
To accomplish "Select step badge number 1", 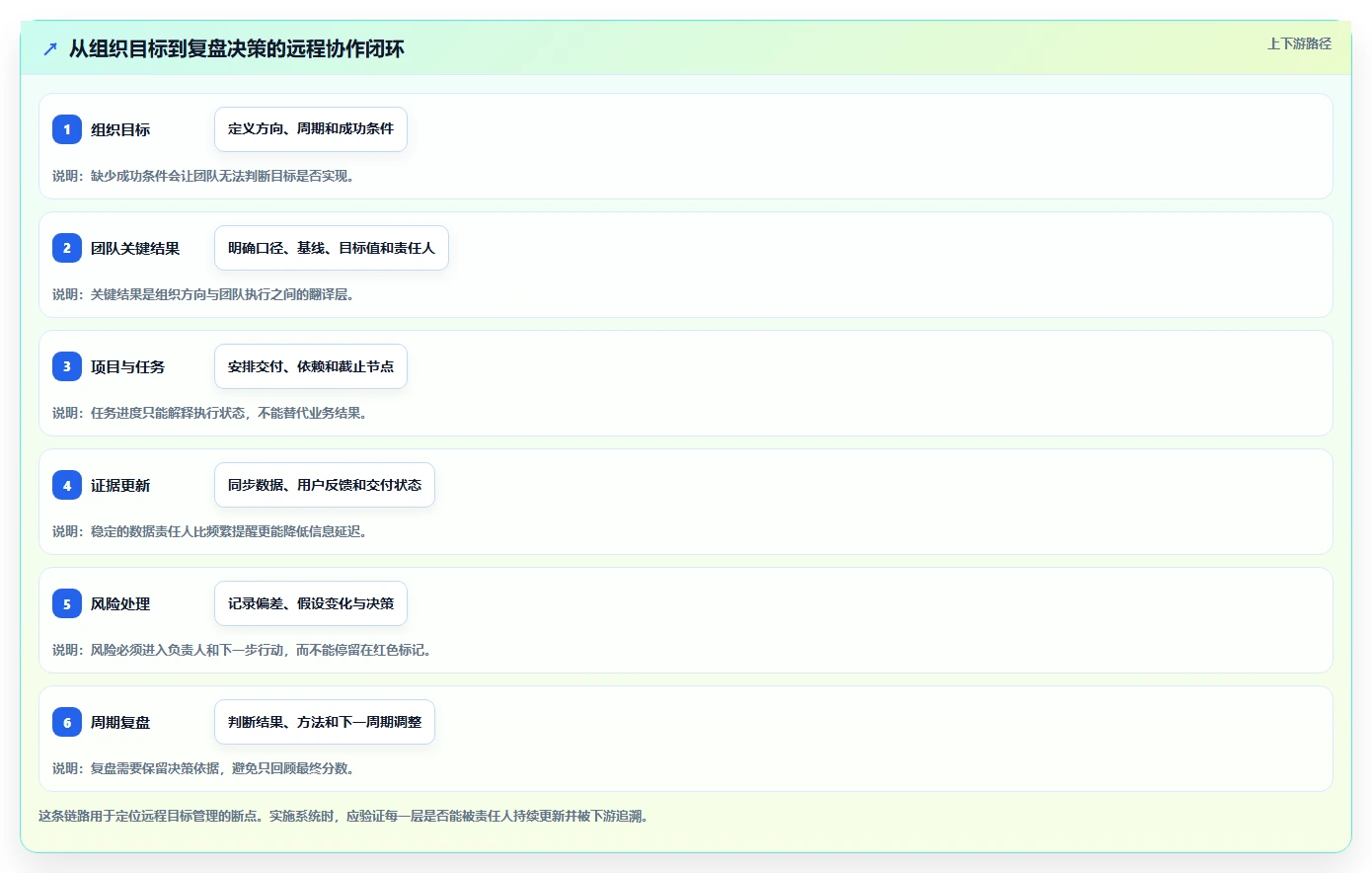I will [x=67, y=129].
